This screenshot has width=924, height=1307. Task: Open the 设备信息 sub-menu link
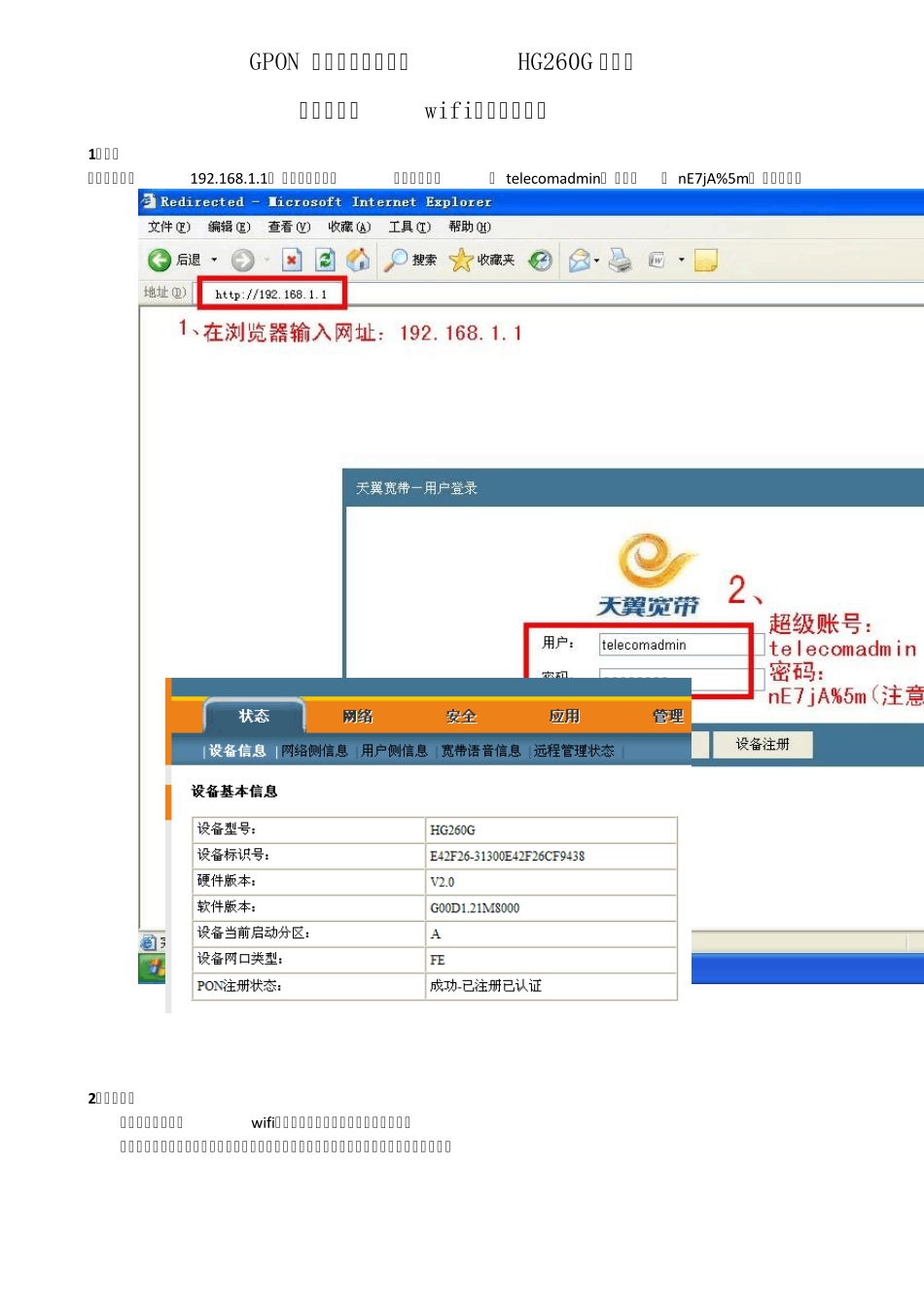point(237,751)
